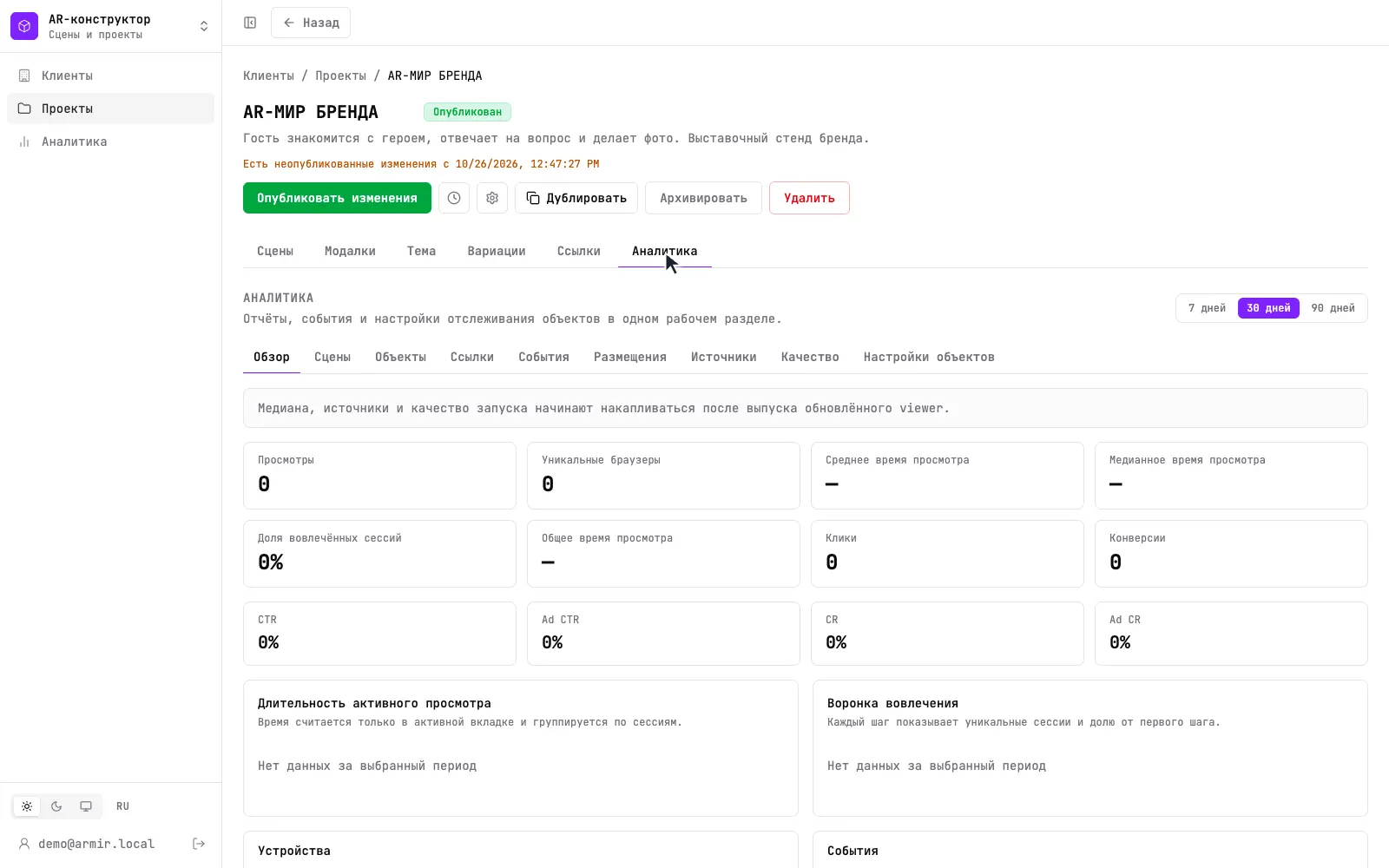Toggle the sidebar panel icon
Screen dimensions: 1389x868
[x=250, y=23]
